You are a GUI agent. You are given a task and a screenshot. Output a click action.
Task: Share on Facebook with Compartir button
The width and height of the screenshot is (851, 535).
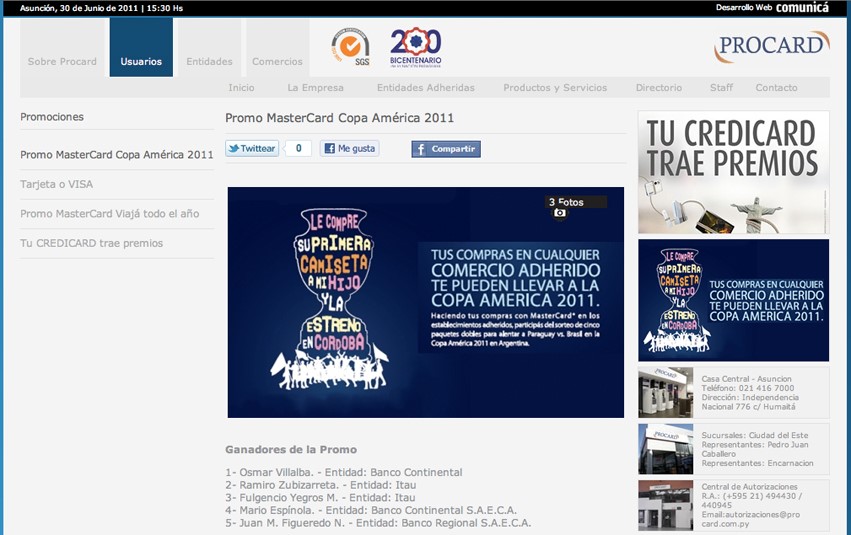coord(446,149)
